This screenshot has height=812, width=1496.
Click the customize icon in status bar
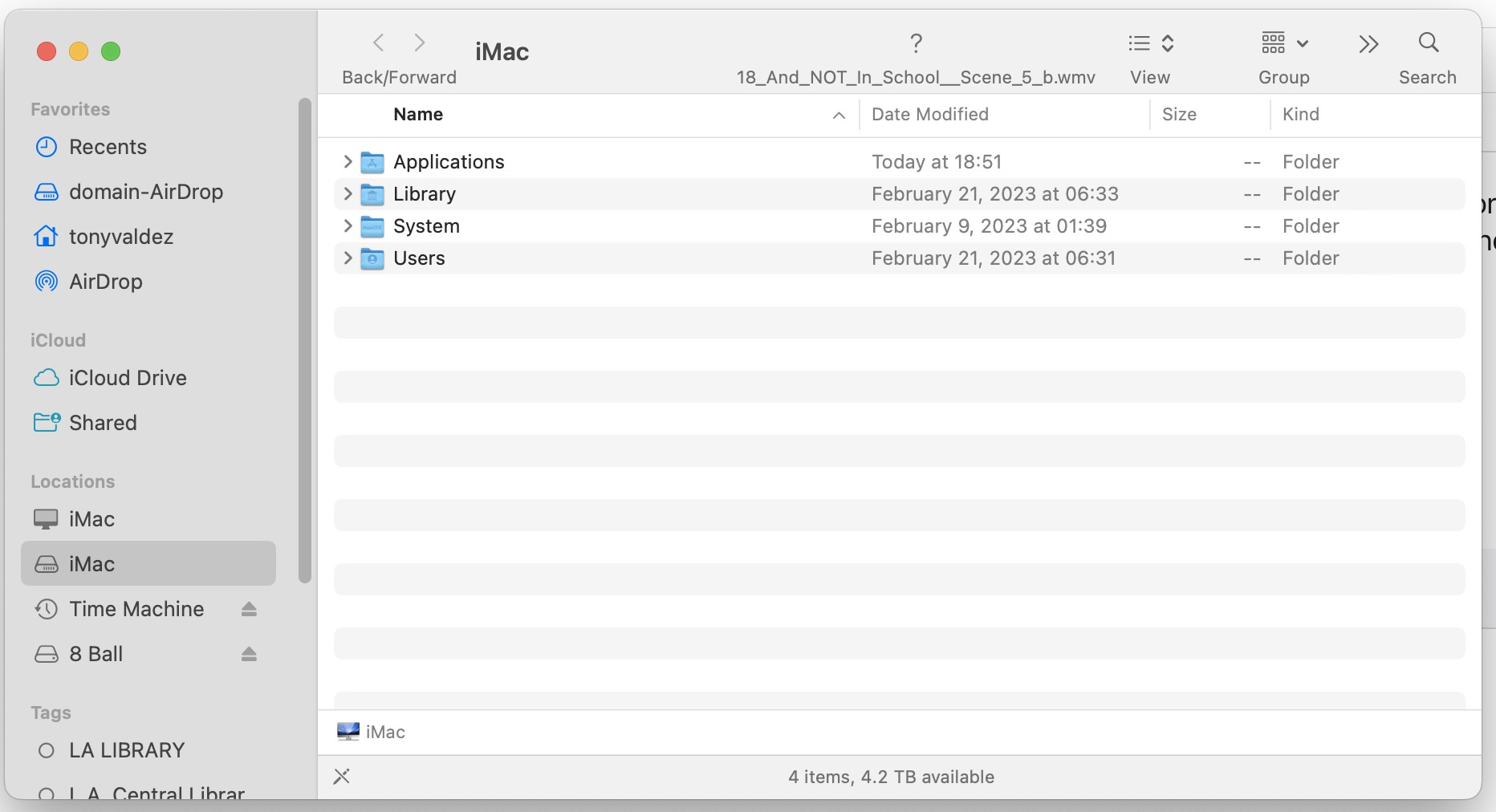click(342, 776)
